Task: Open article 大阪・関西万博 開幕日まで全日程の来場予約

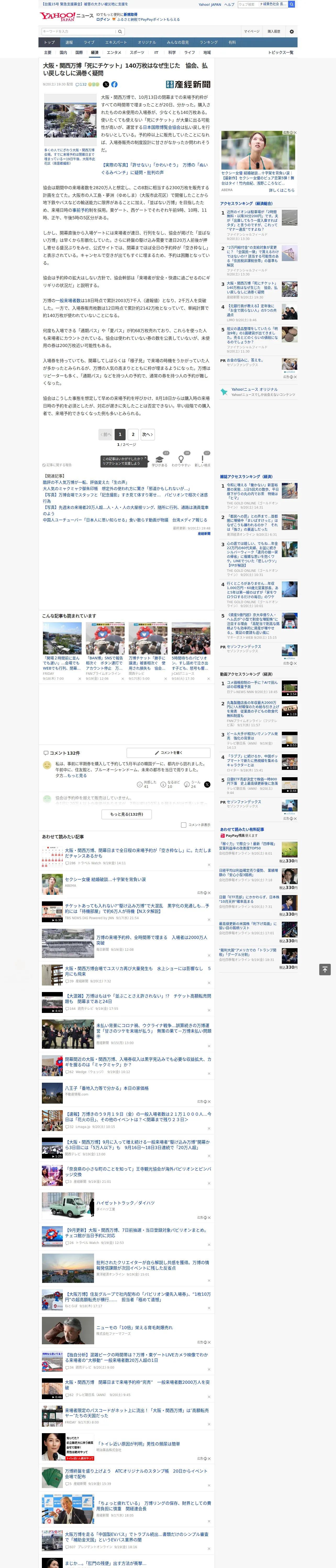Action: coord(138,854)
